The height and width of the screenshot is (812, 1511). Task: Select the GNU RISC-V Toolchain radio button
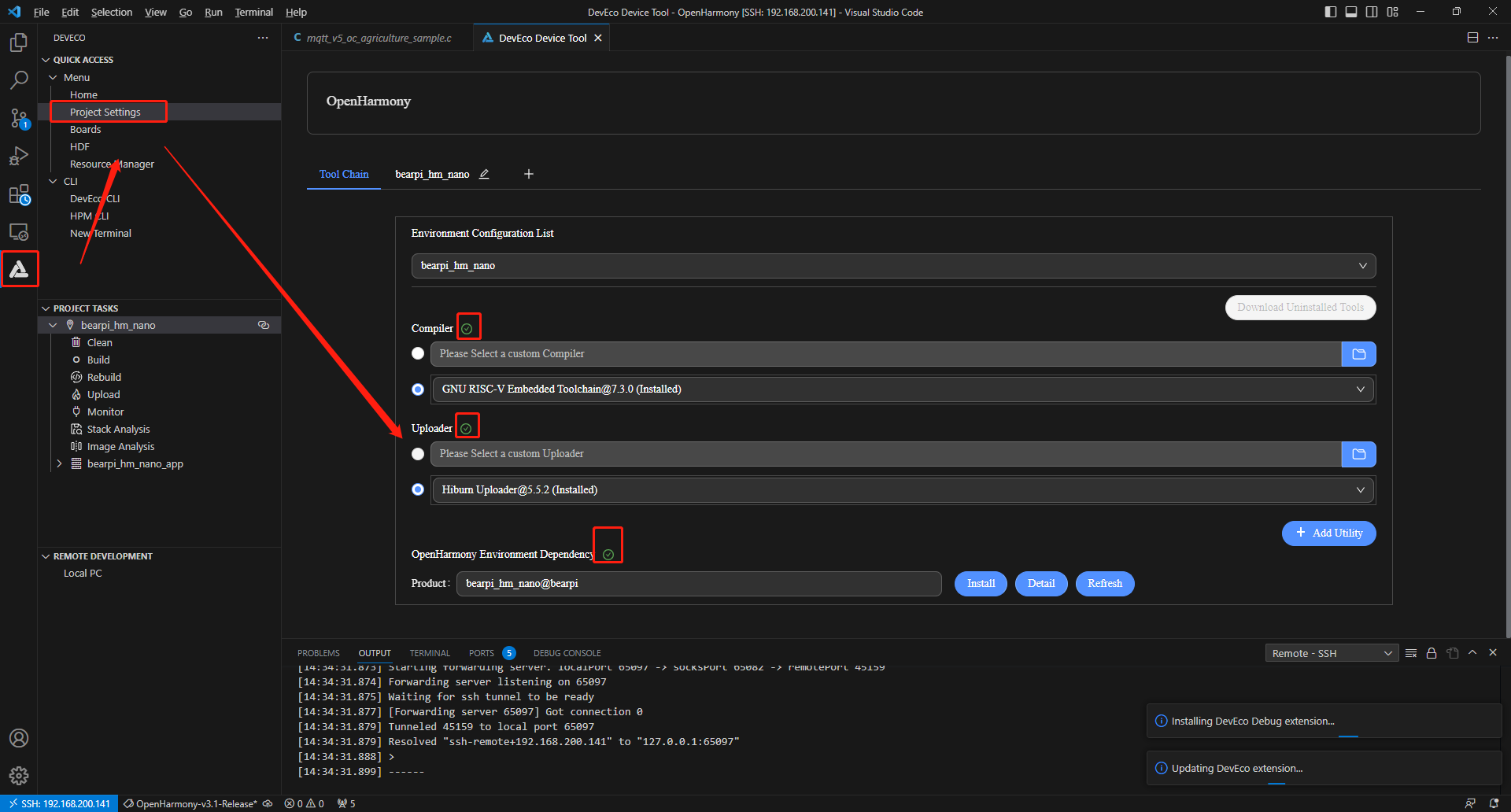coord(418,389)
